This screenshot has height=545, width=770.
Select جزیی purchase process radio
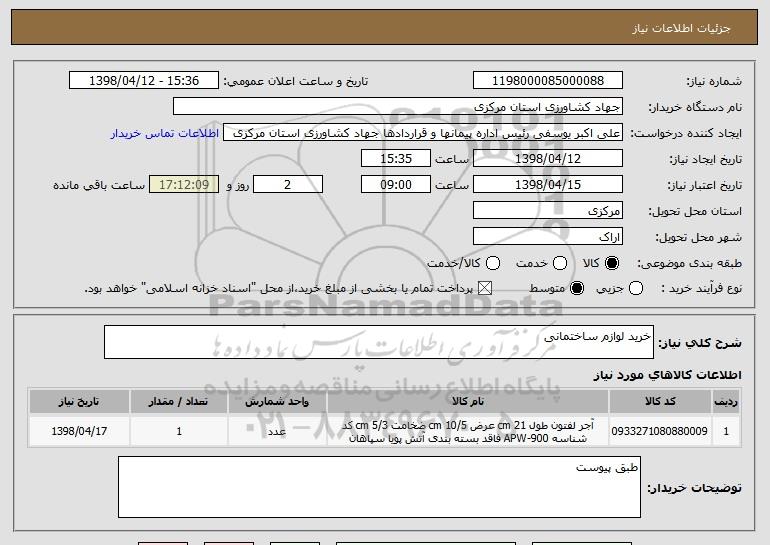click(x=635, y=288)
